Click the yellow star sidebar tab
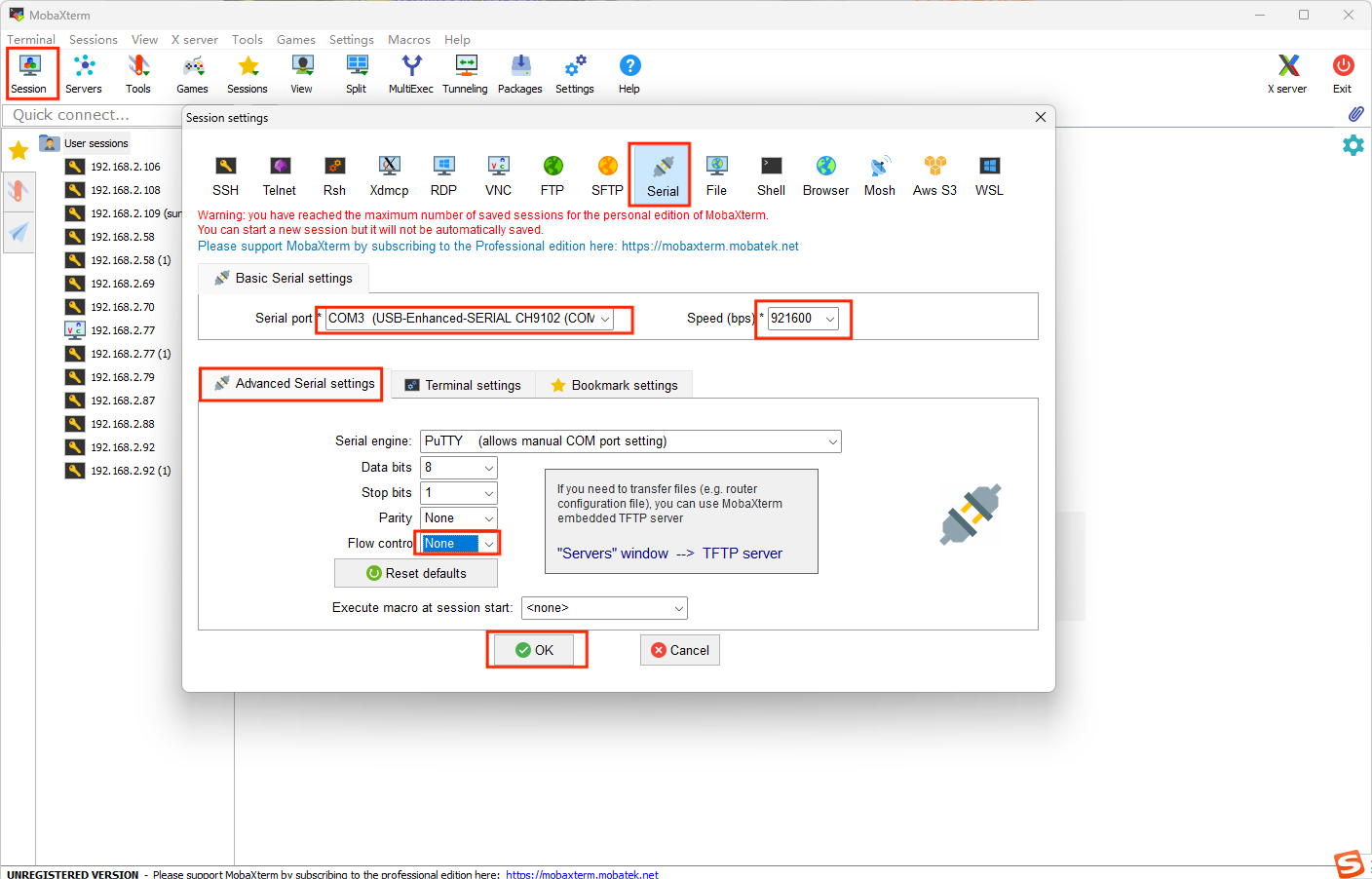 19,150
